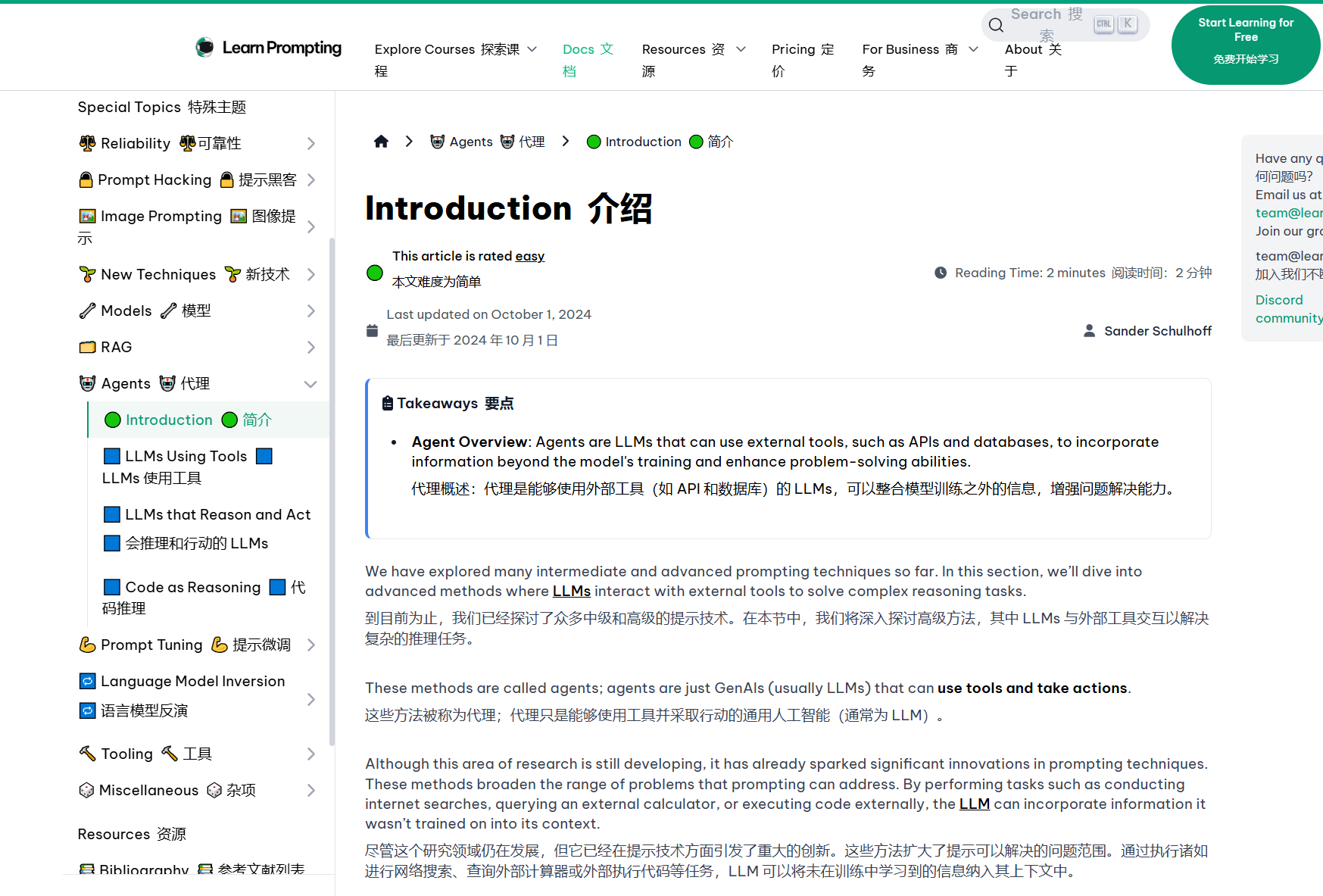This screenshot has width=1323, height=896.
Task: Expand the Image Prompting section chevron
Action: [x=310, y=226]
